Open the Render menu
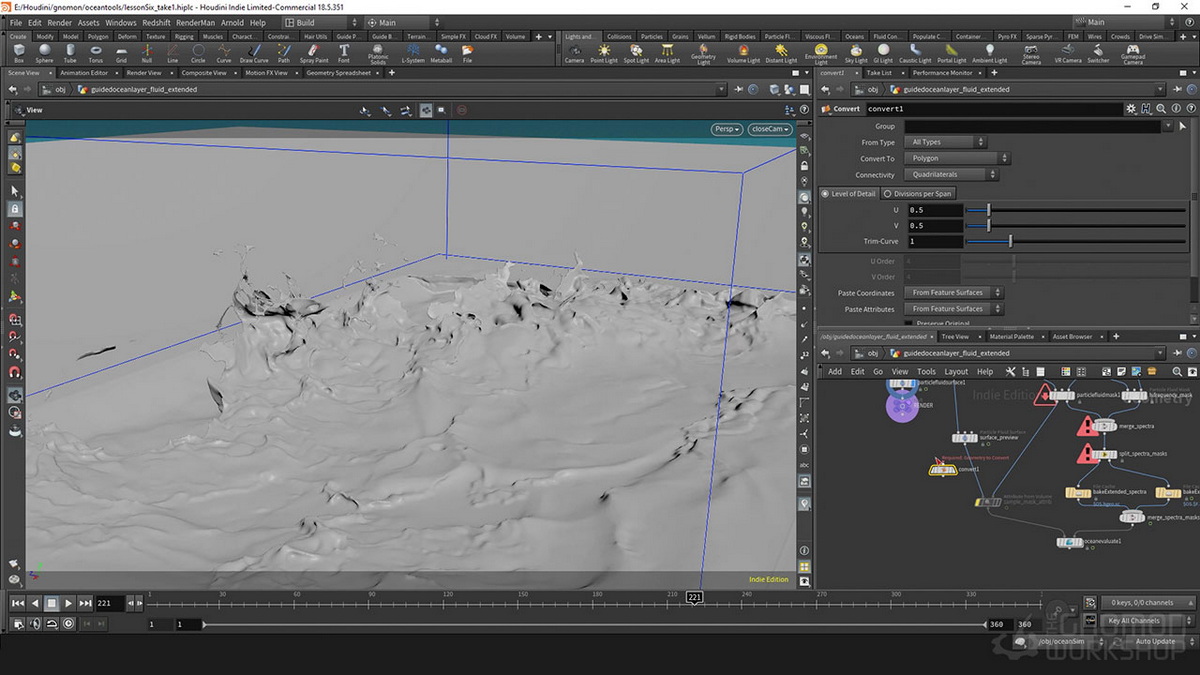This screenshot has width=1200, height=675. 59,22
